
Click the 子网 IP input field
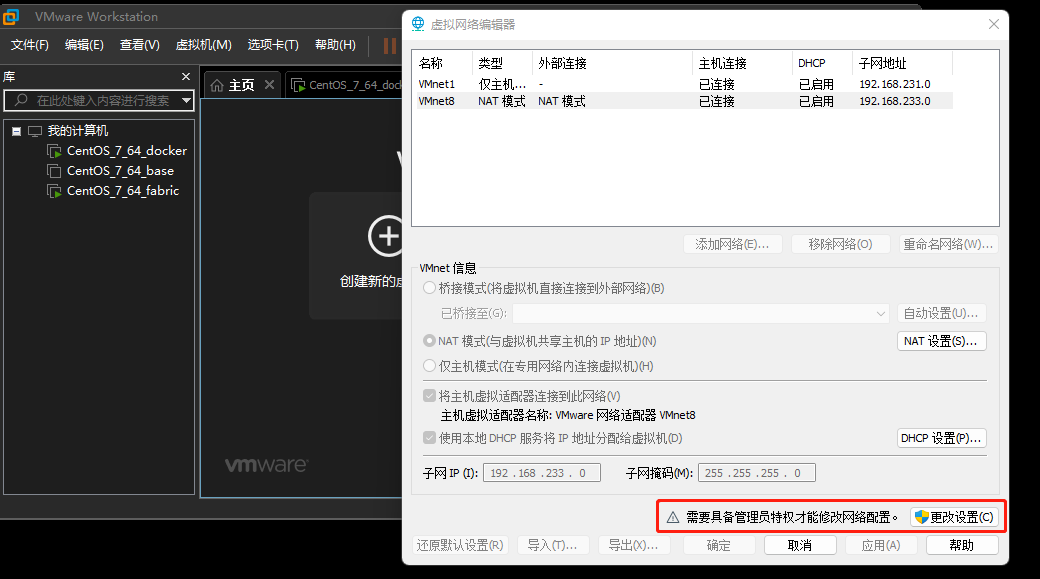[x=542, y=473]
